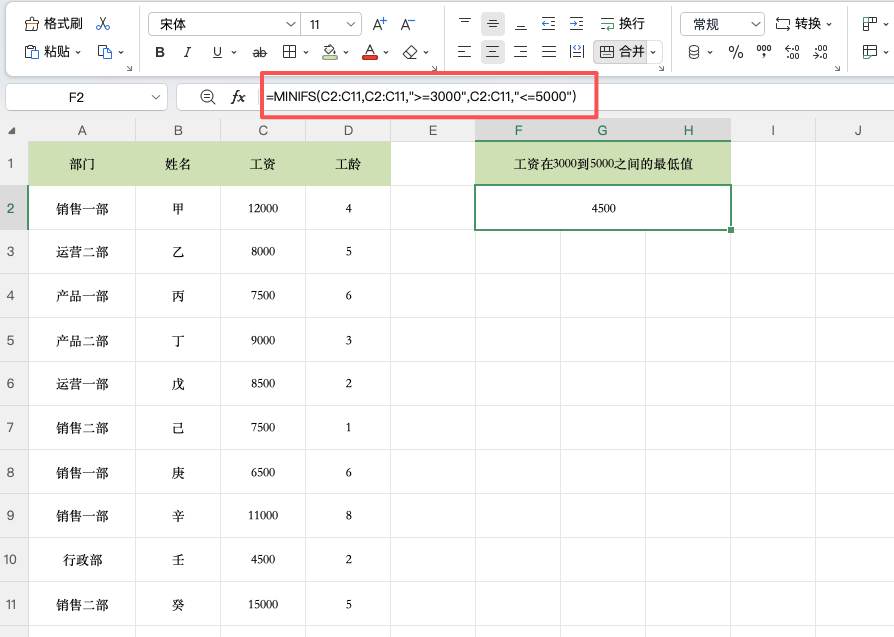The height and width of the screenshot is (637, 894).
Task: Decrease font size with A- icon
Action: (x=408, y=24)
